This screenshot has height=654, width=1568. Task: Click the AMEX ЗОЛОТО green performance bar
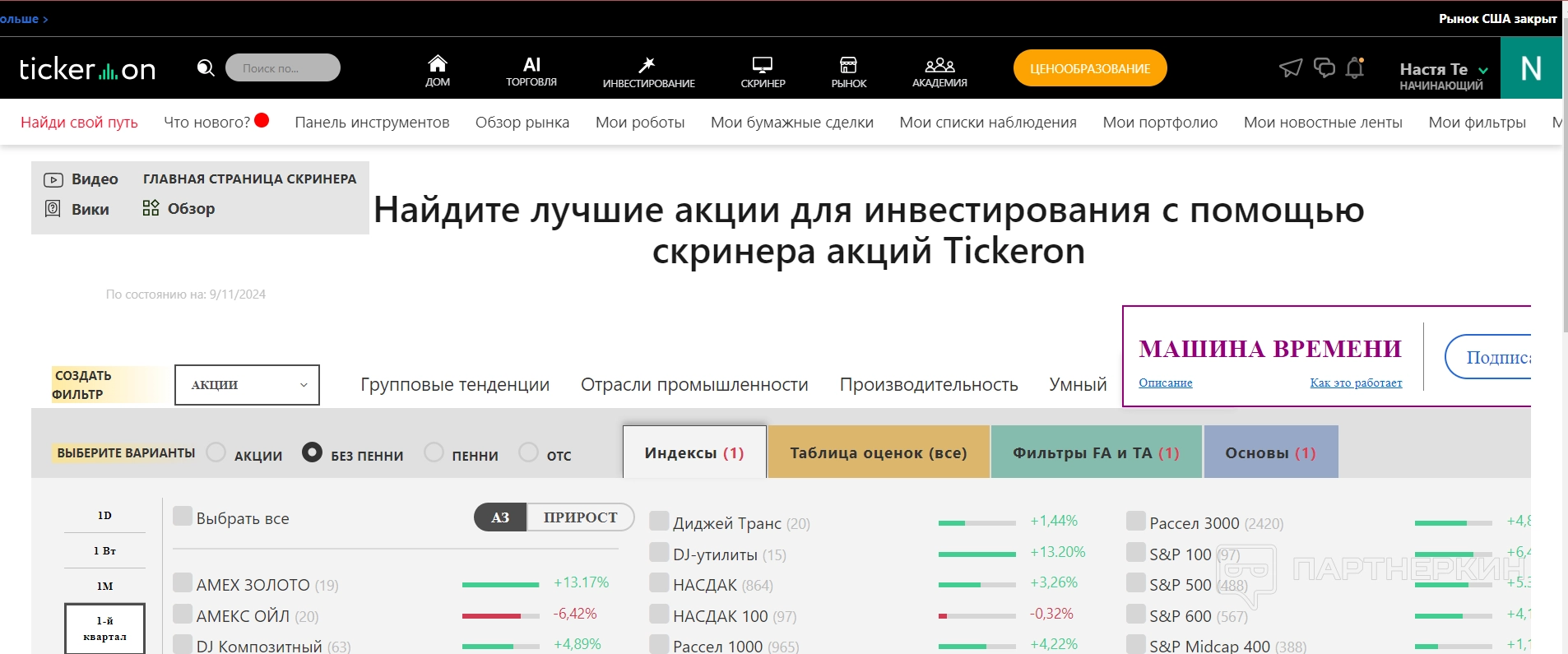coord(500,585)
